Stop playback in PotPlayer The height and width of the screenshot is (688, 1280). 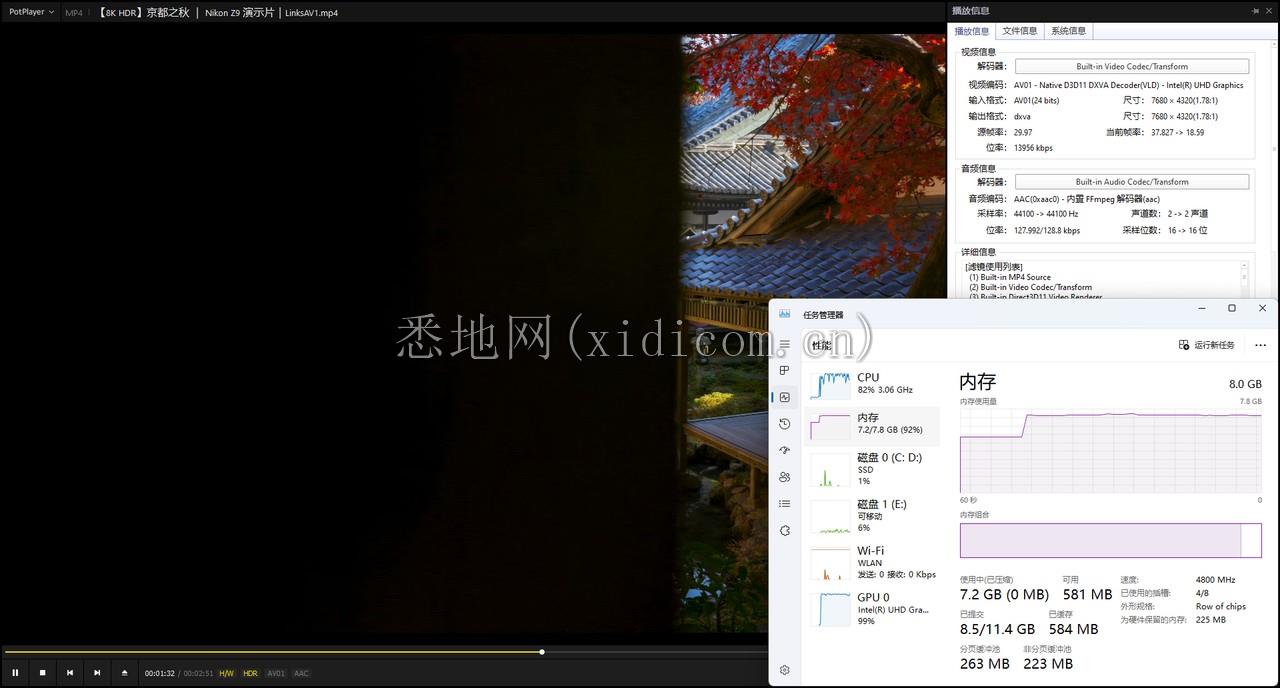(42, 673)
